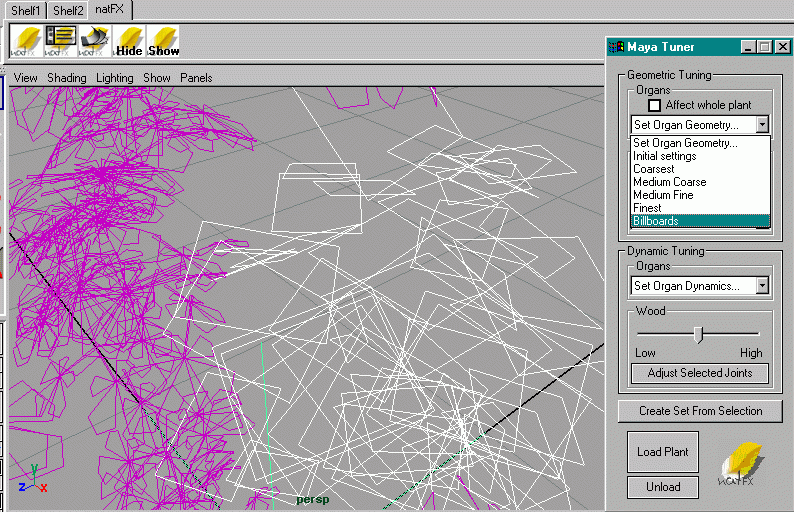The height and width of the screenshot is (512, 794).
Task: Click the natFX Show shelf icon
Action: click(164, 41)
